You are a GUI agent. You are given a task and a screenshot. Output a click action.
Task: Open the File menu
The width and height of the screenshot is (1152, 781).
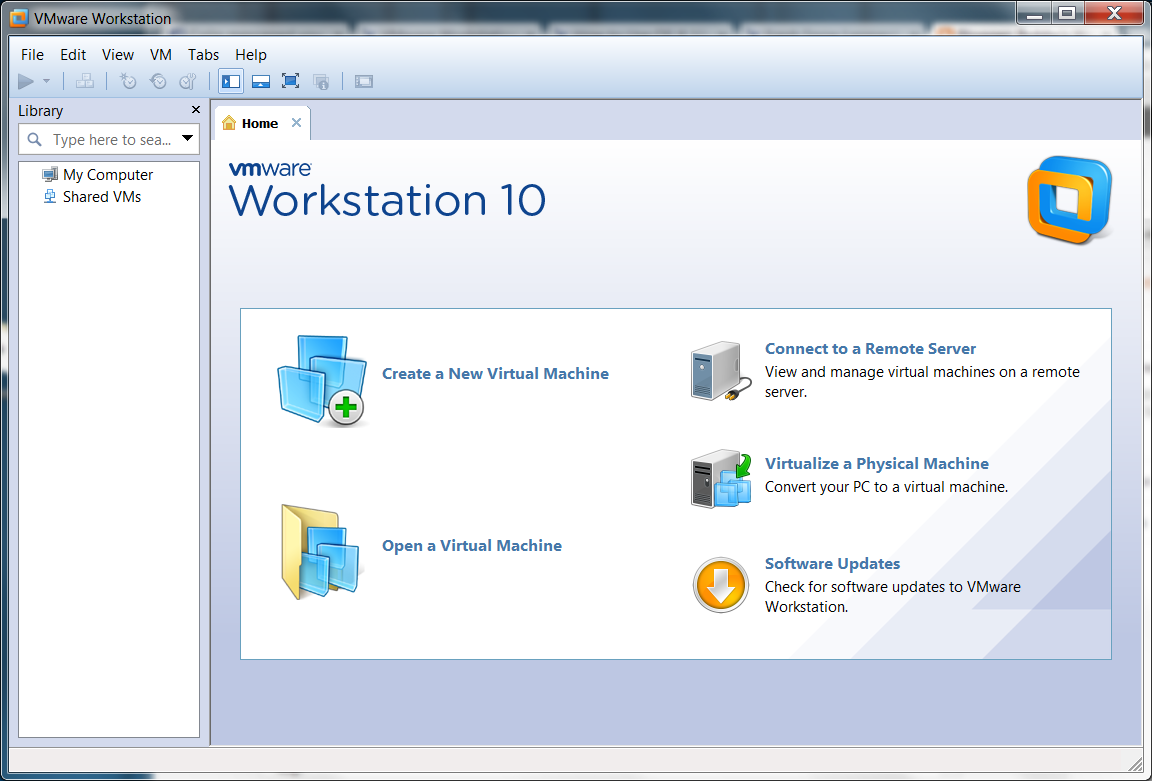tap(32, 55)
